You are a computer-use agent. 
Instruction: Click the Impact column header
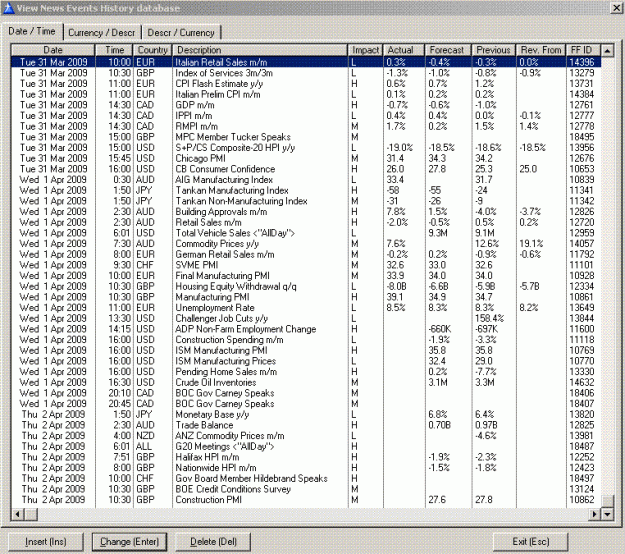pos(366,50)
